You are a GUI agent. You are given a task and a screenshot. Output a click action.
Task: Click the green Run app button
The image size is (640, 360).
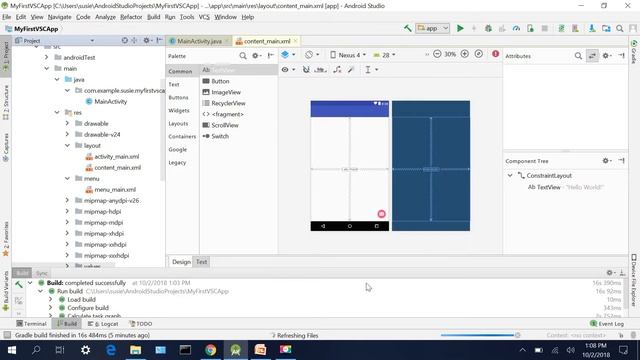460,28
